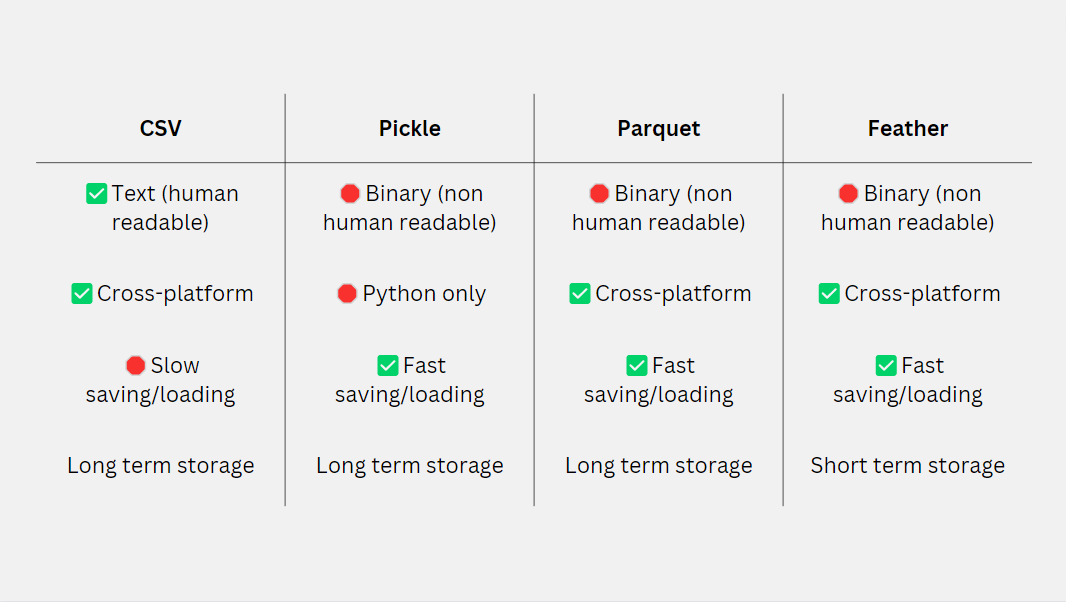Click the Python only text
Image resolution: width=1066 pixels, height=602 pixels.
[x=424, y=294]
